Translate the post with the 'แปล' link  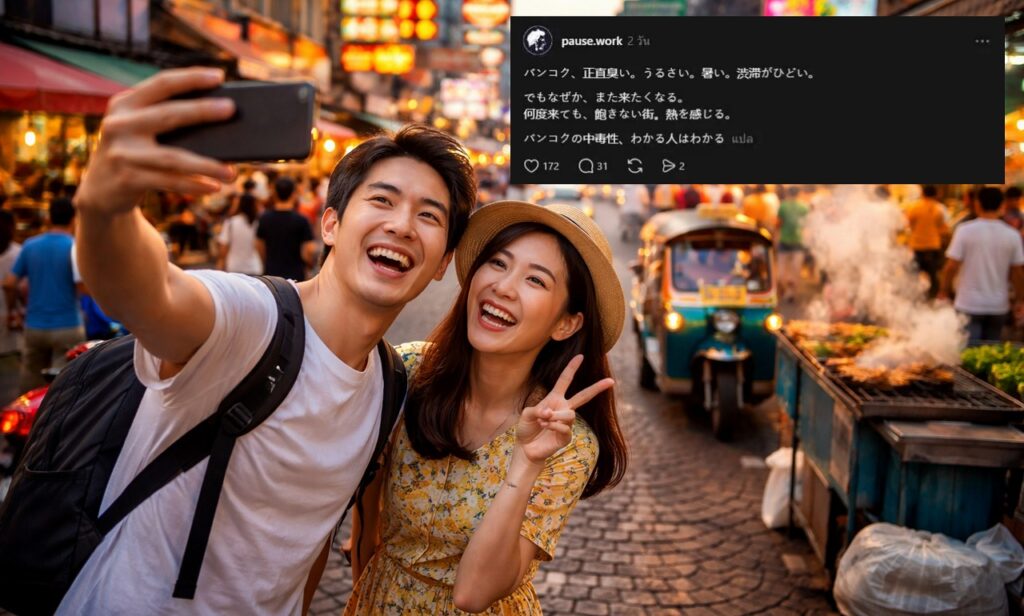point(742,138)
